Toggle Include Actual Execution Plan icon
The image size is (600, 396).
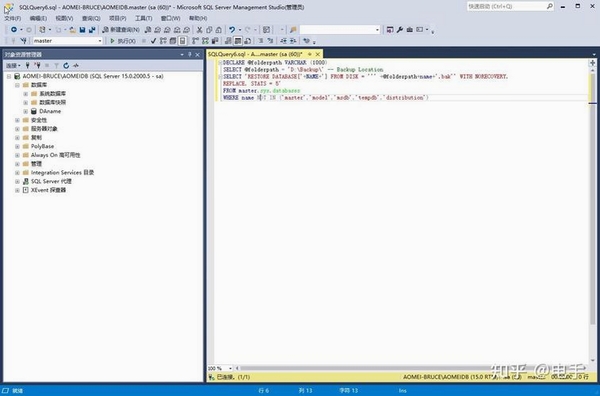[x=195, y=41]
